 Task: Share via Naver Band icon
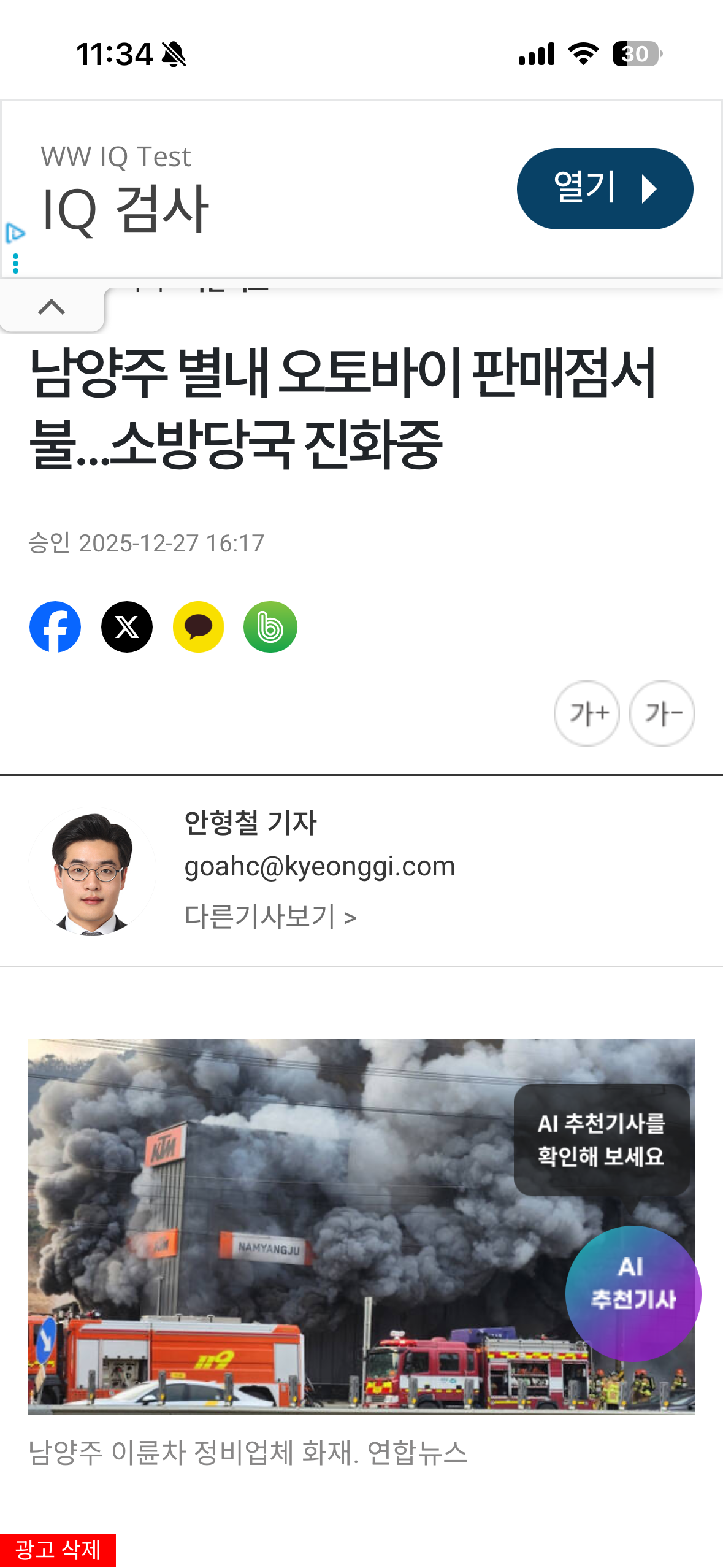click(270, 627)
